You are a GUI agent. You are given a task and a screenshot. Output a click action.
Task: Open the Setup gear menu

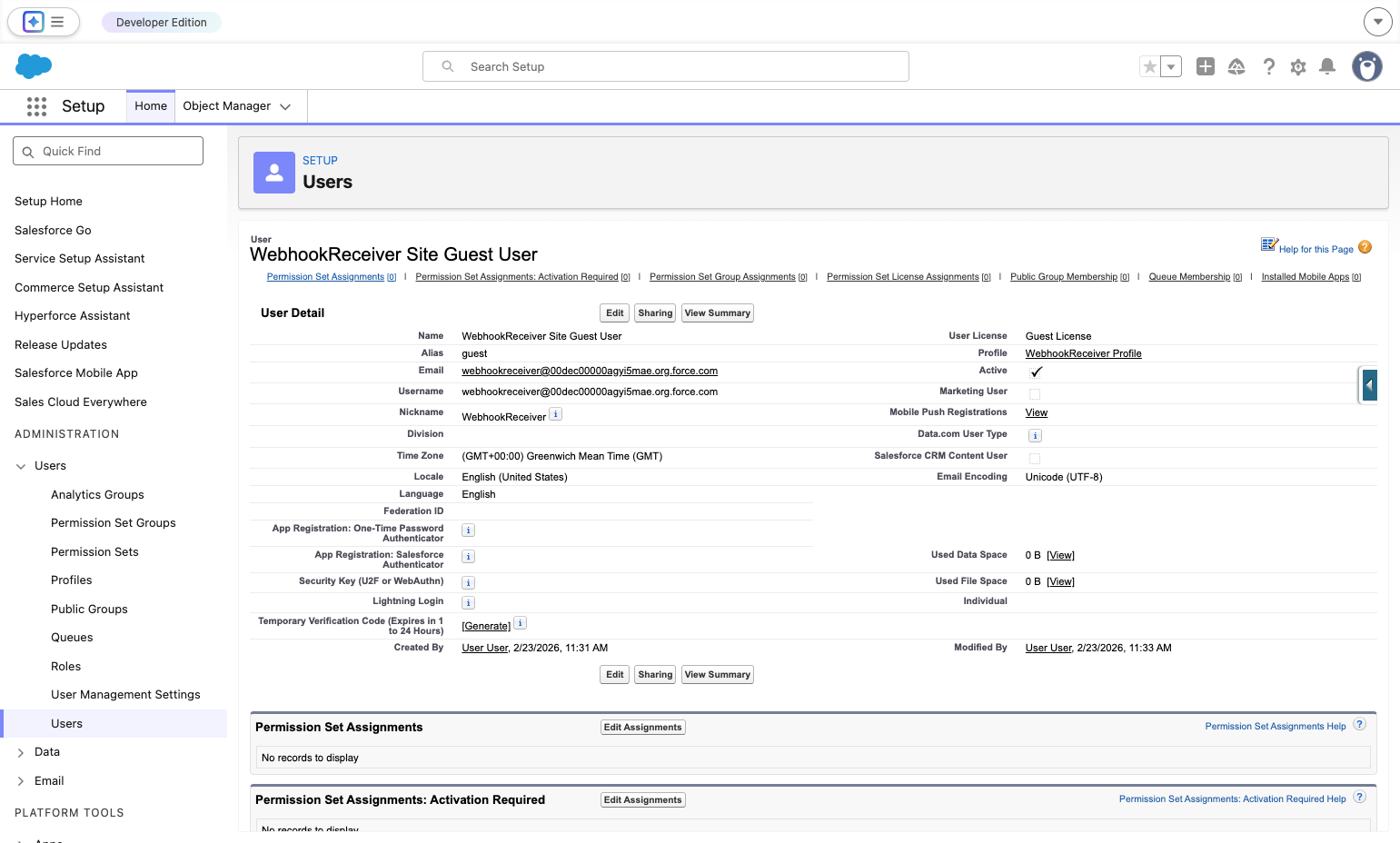[x=1298, y=66]
